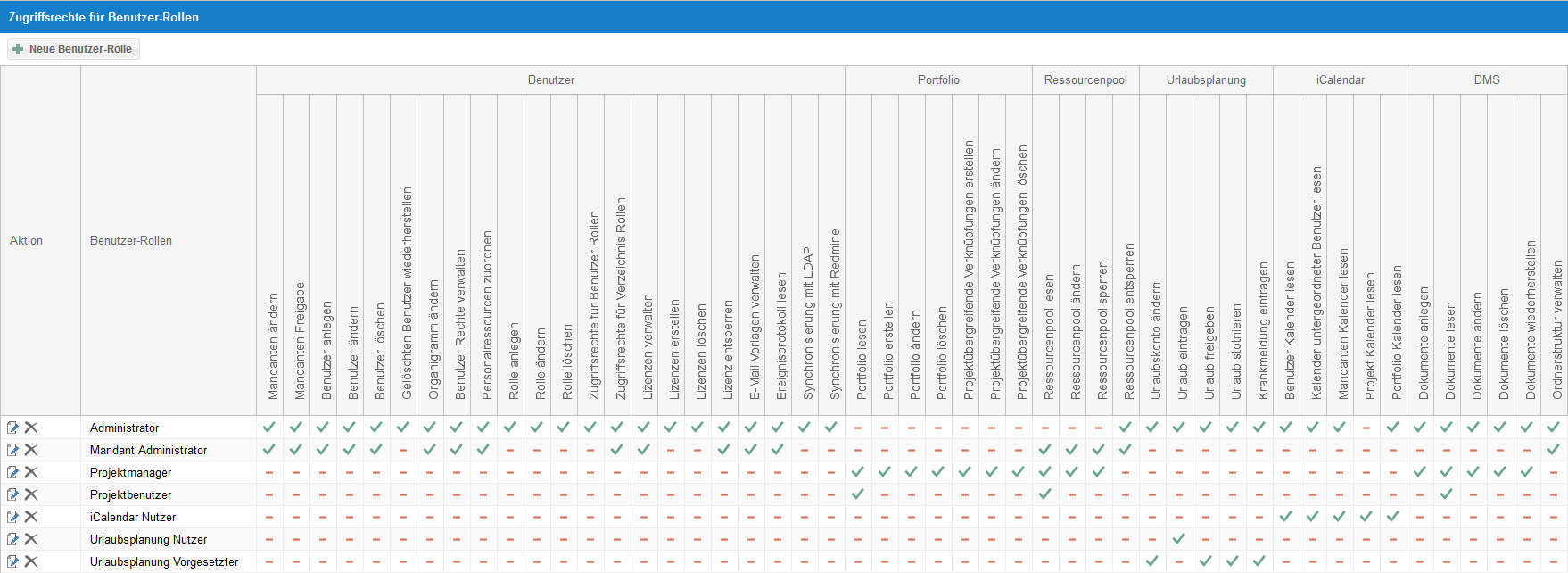Toggle iCalendar Nutzer's Benutzer Kalender lesen
The image size is (1568, 573).
tap(1286, 517)
